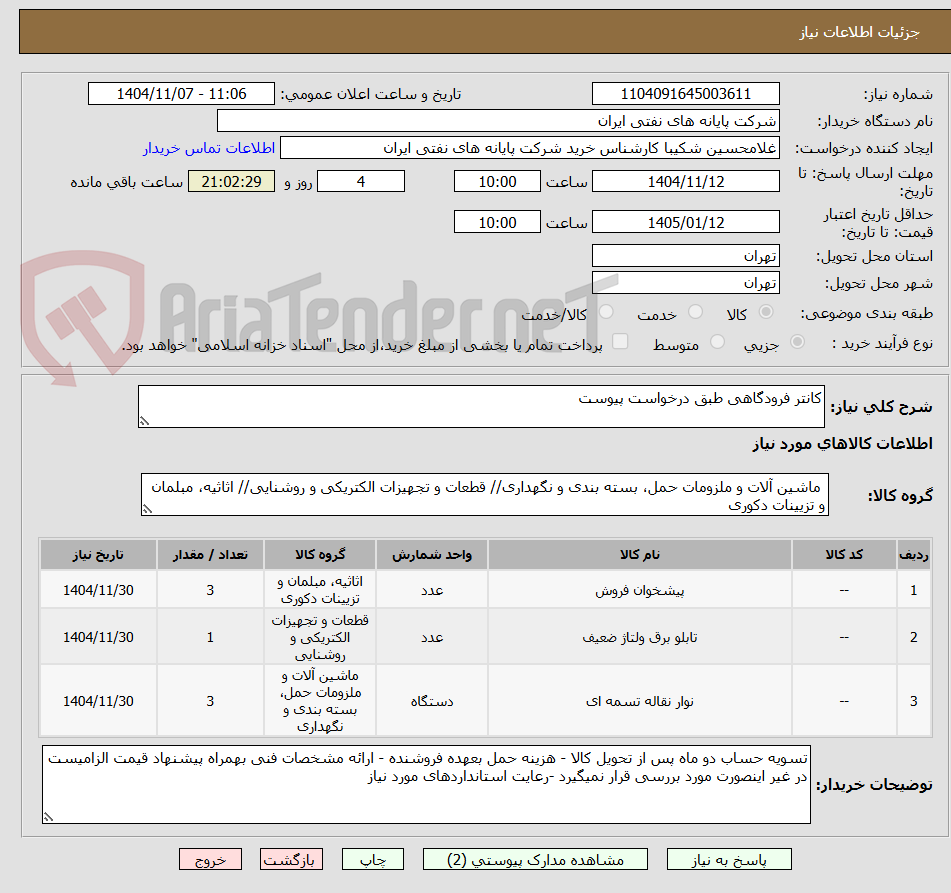This screenshot has height=893, width=951.
Task: Click the 'واحد شمارش' column header
Action: tap(432, 554)
